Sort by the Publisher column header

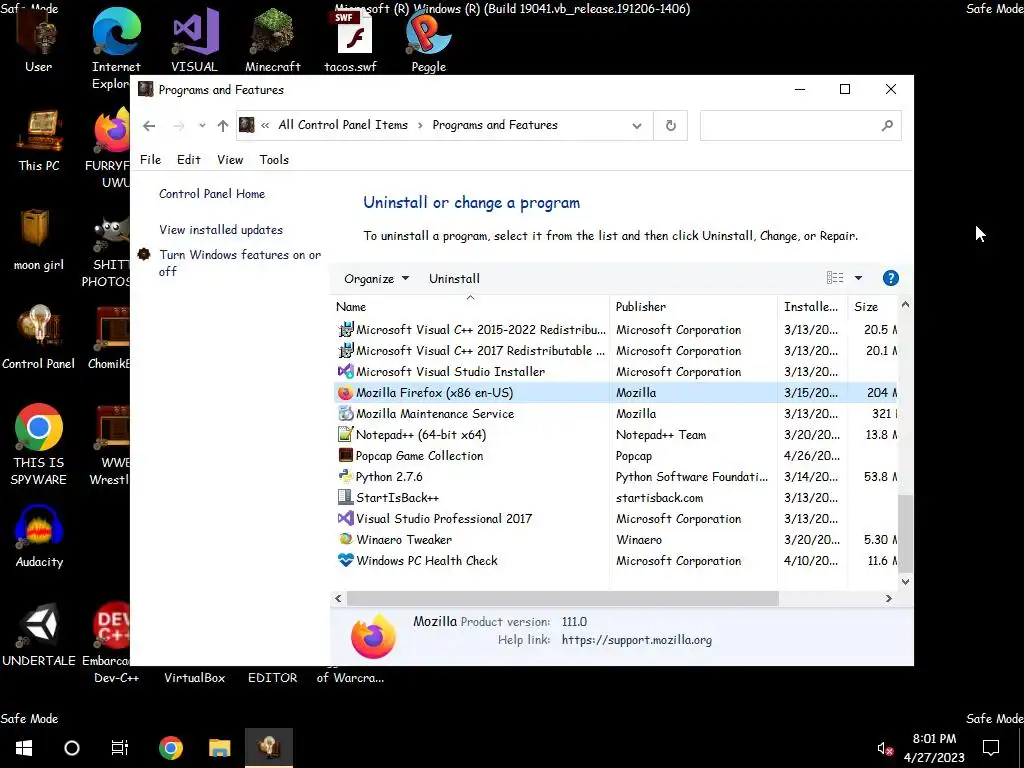pos(693,307)
